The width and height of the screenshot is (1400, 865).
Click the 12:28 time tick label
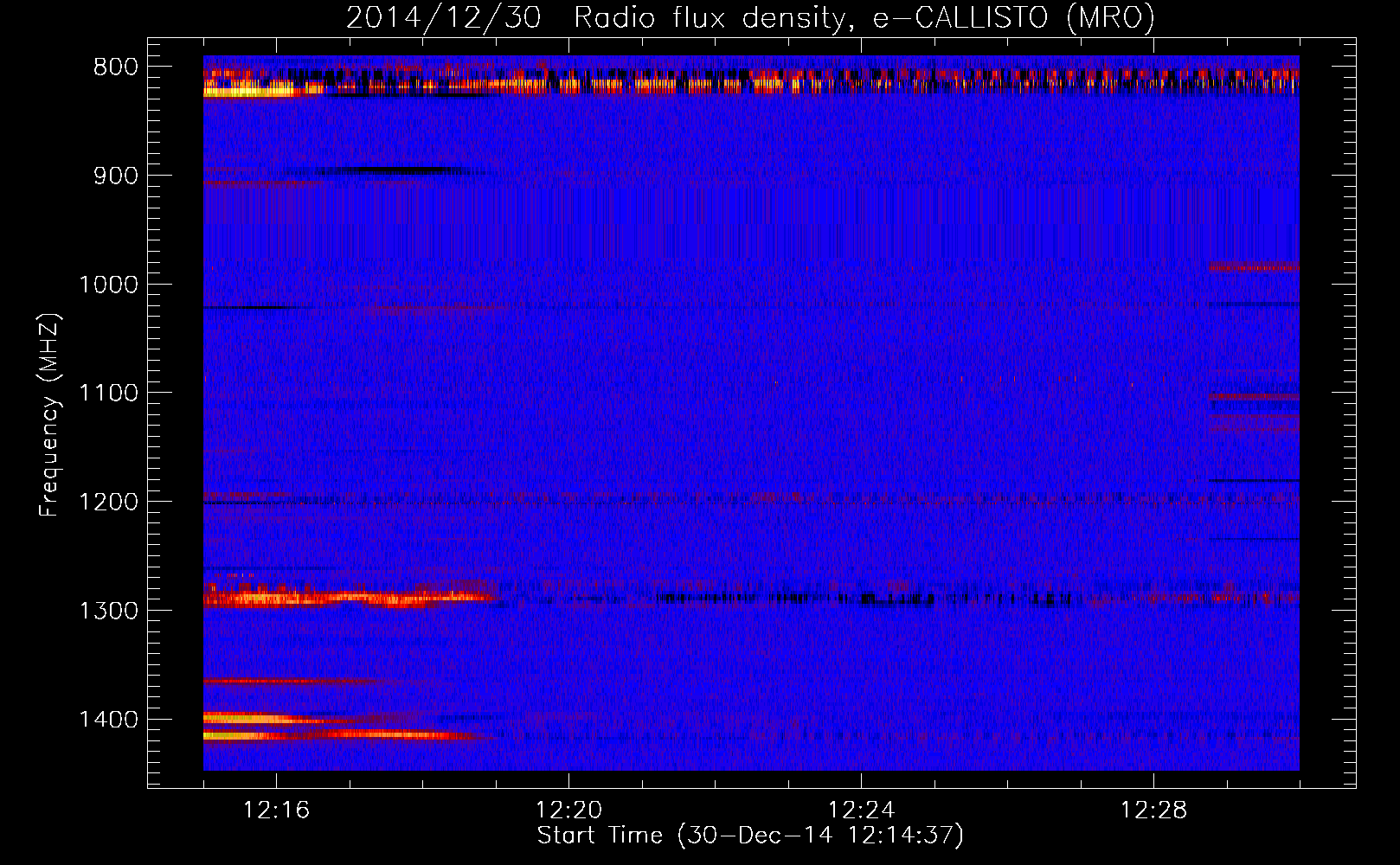tap(1153, 811)
